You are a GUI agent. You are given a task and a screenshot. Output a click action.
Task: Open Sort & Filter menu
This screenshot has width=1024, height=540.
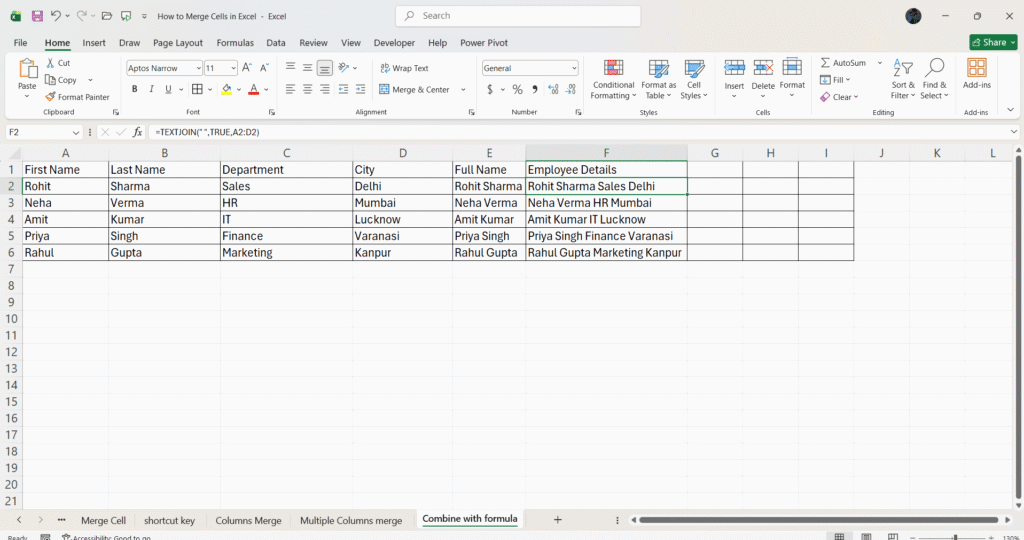tap(903, 80)
